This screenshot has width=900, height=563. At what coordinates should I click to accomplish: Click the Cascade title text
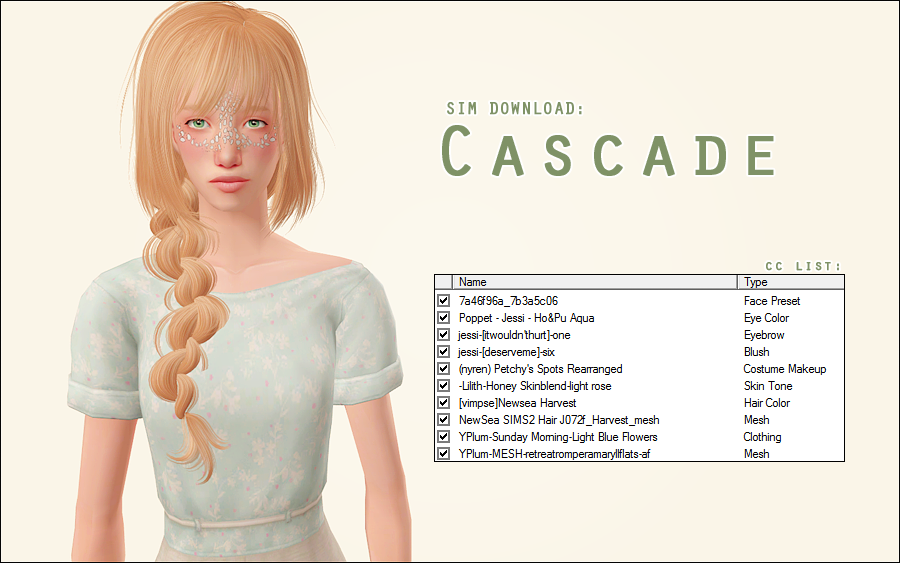coord(610,153)
